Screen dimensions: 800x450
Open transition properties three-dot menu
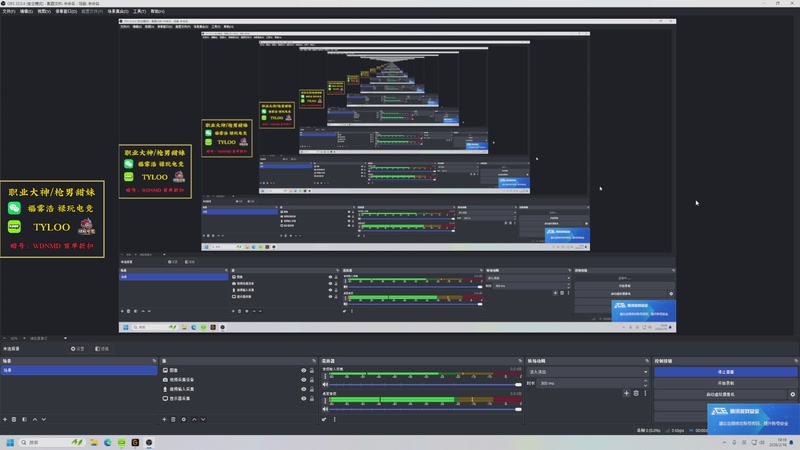pos(645,393)
